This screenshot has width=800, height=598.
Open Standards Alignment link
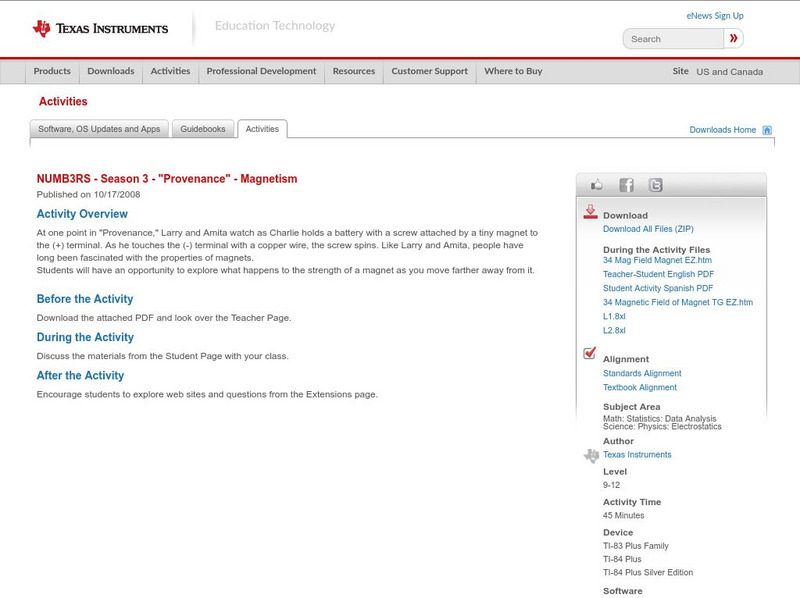pos(642,373)
